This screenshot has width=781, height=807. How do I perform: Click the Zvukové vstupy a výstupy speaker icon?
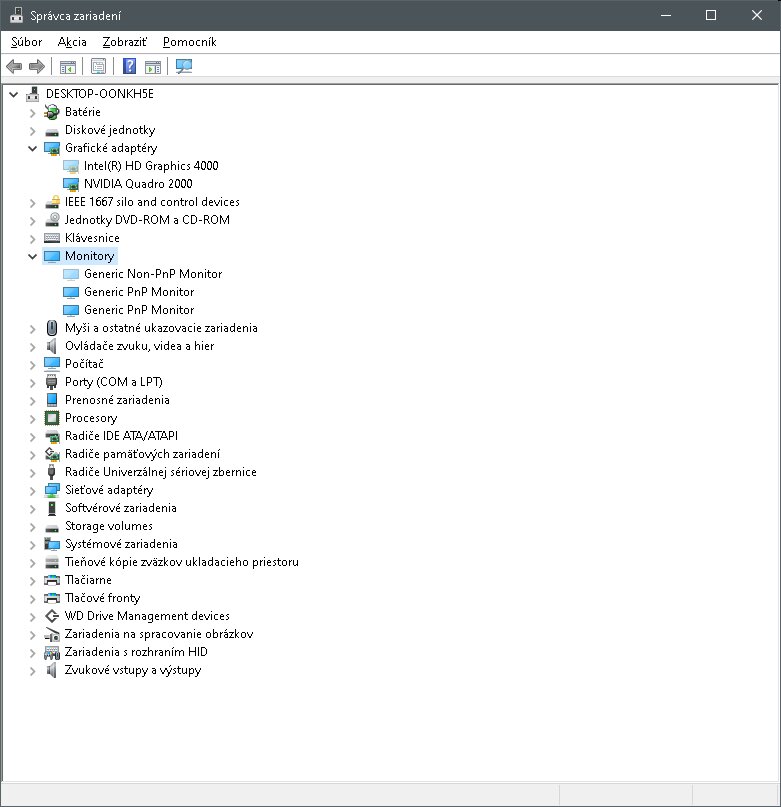click(51, 670)
